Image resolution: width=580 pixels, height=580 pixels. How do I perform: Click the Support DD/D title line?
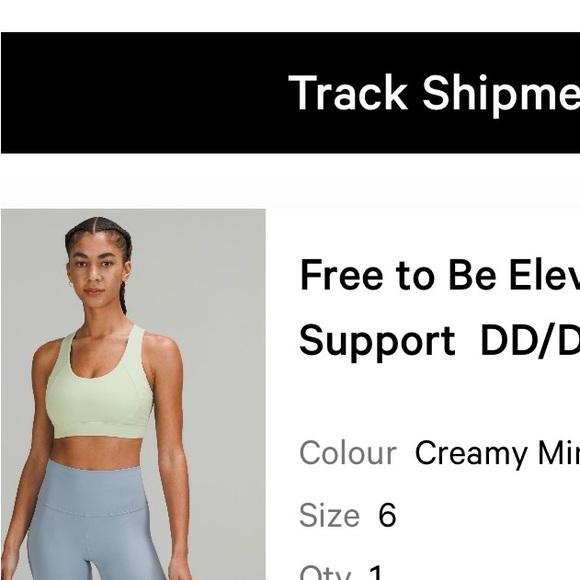pyautogui.click(x=439, y=341)
